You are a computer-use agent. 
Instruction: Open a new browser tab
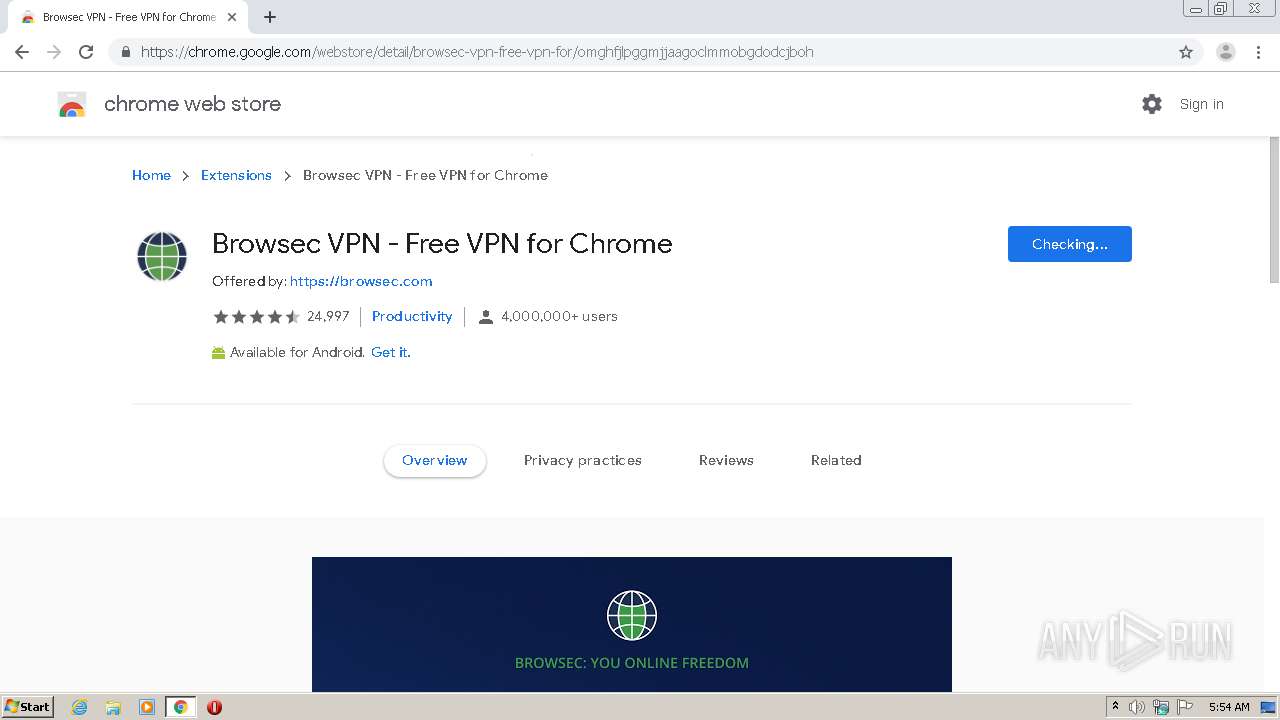(x=270, y=17)
